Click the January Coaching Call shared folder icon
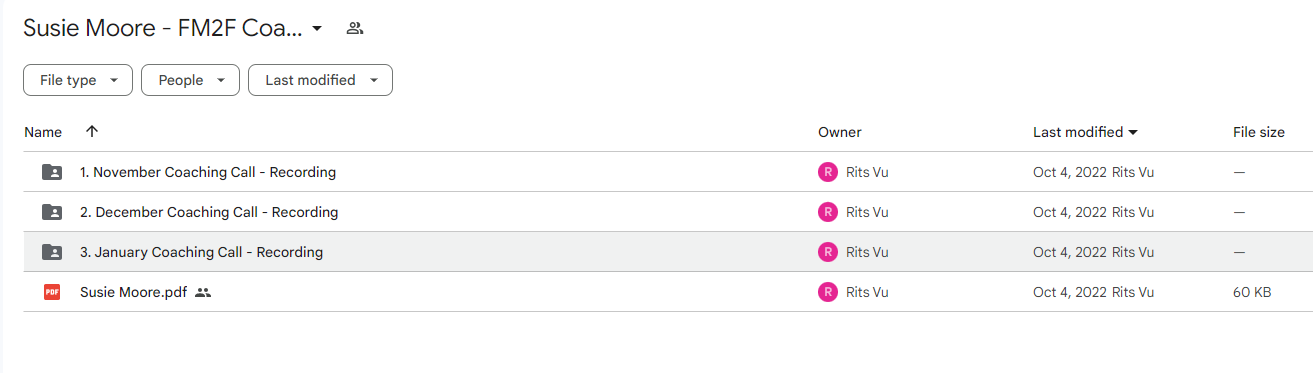The image size is (1313, 373). 52,252
